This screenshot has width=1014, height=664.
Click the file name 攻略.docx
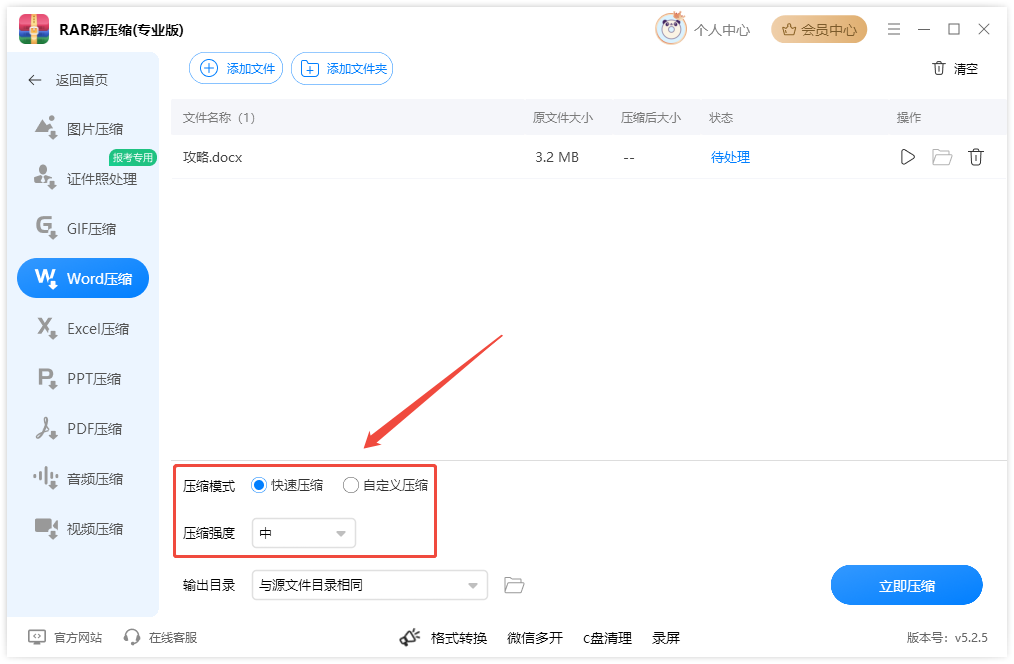(x=212, y=157)
